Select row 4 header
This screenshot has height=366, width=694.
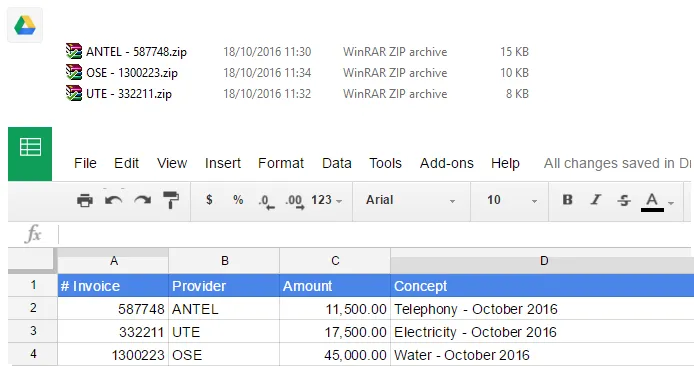click(33, 354)
